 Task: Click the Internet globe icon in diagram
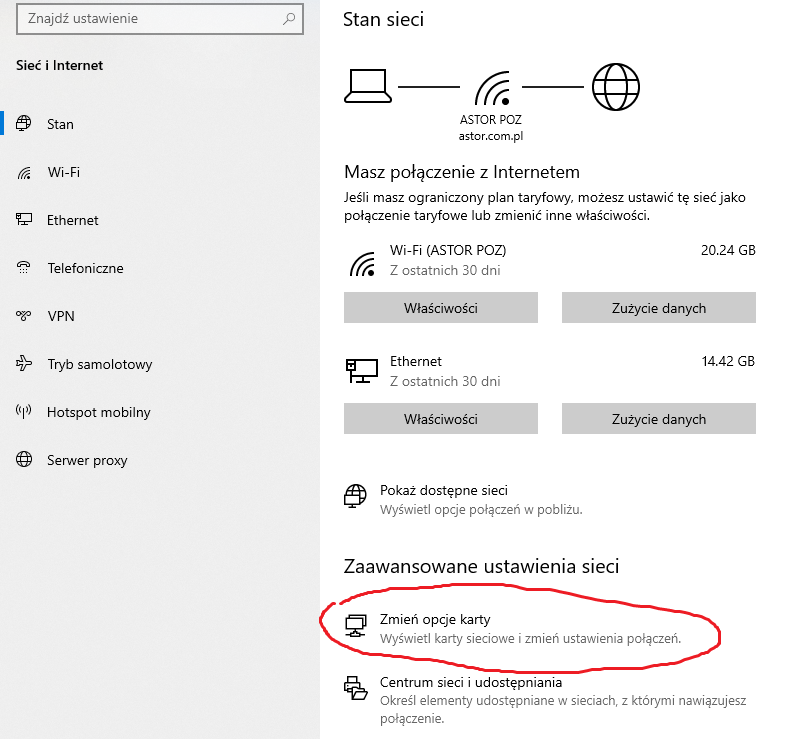click(x=615, y=87)
